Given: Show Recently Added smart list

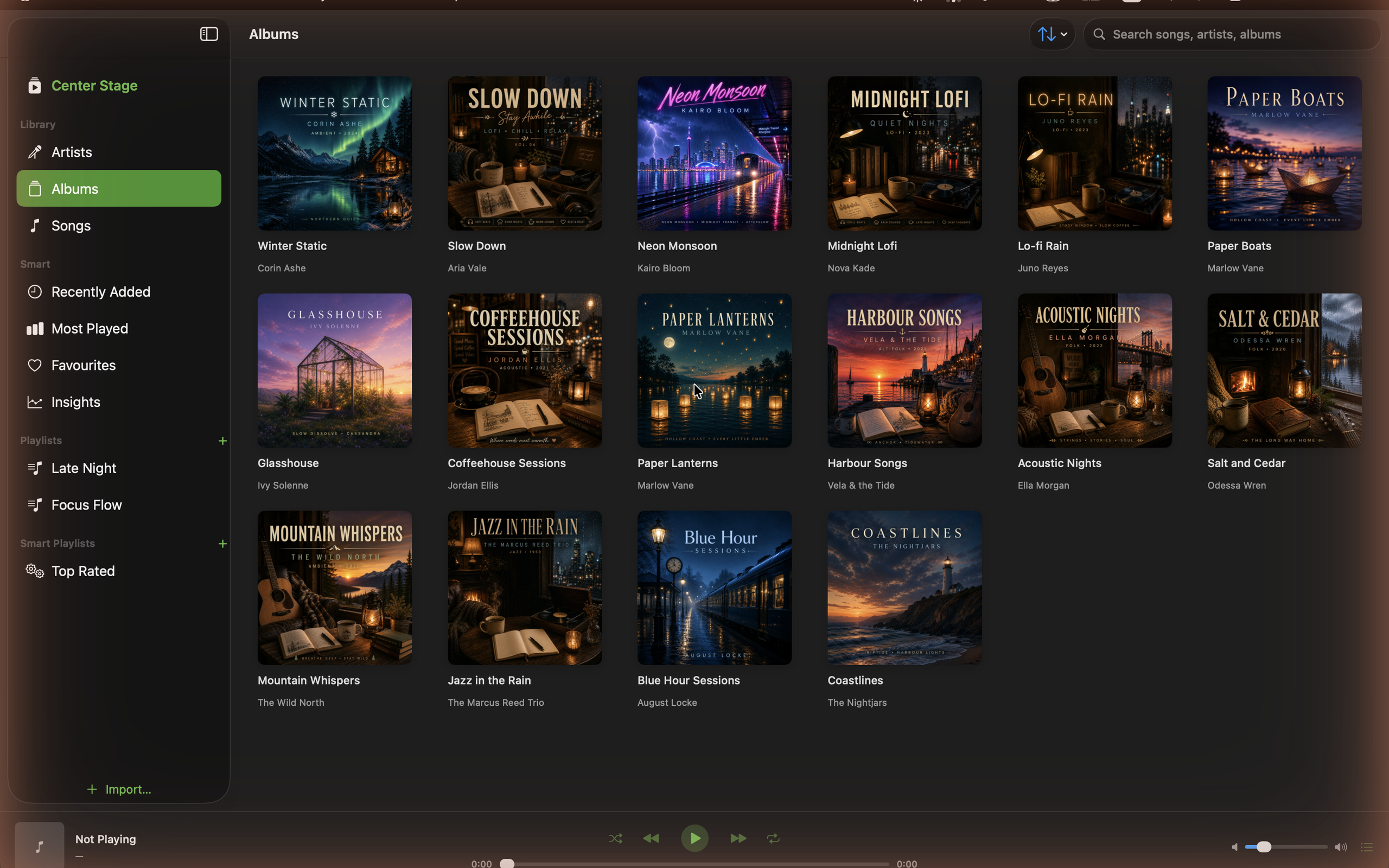Looking at the screenshot, I should pos(119,292).
